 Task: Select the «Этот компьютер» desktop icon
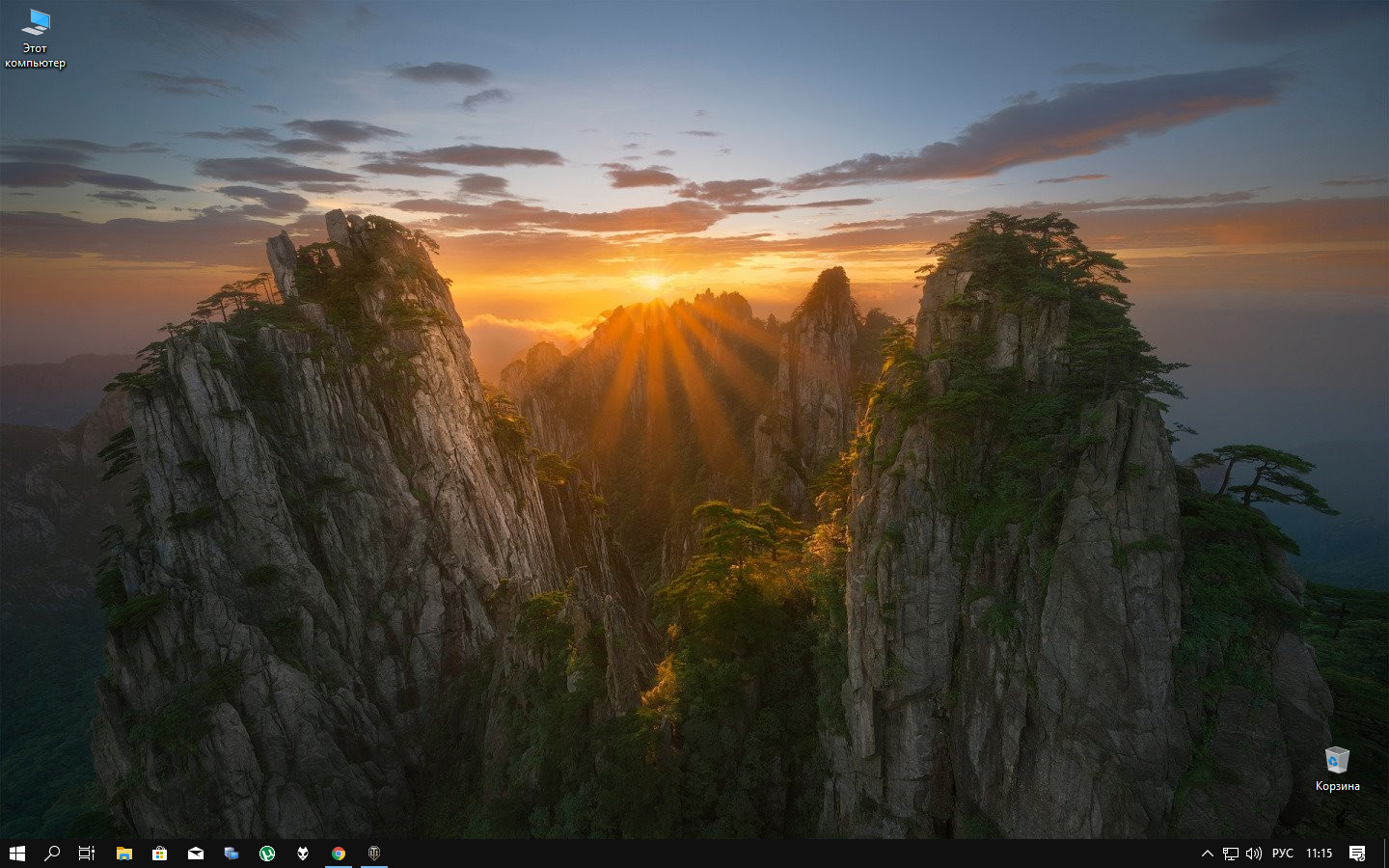pos(36,39)
